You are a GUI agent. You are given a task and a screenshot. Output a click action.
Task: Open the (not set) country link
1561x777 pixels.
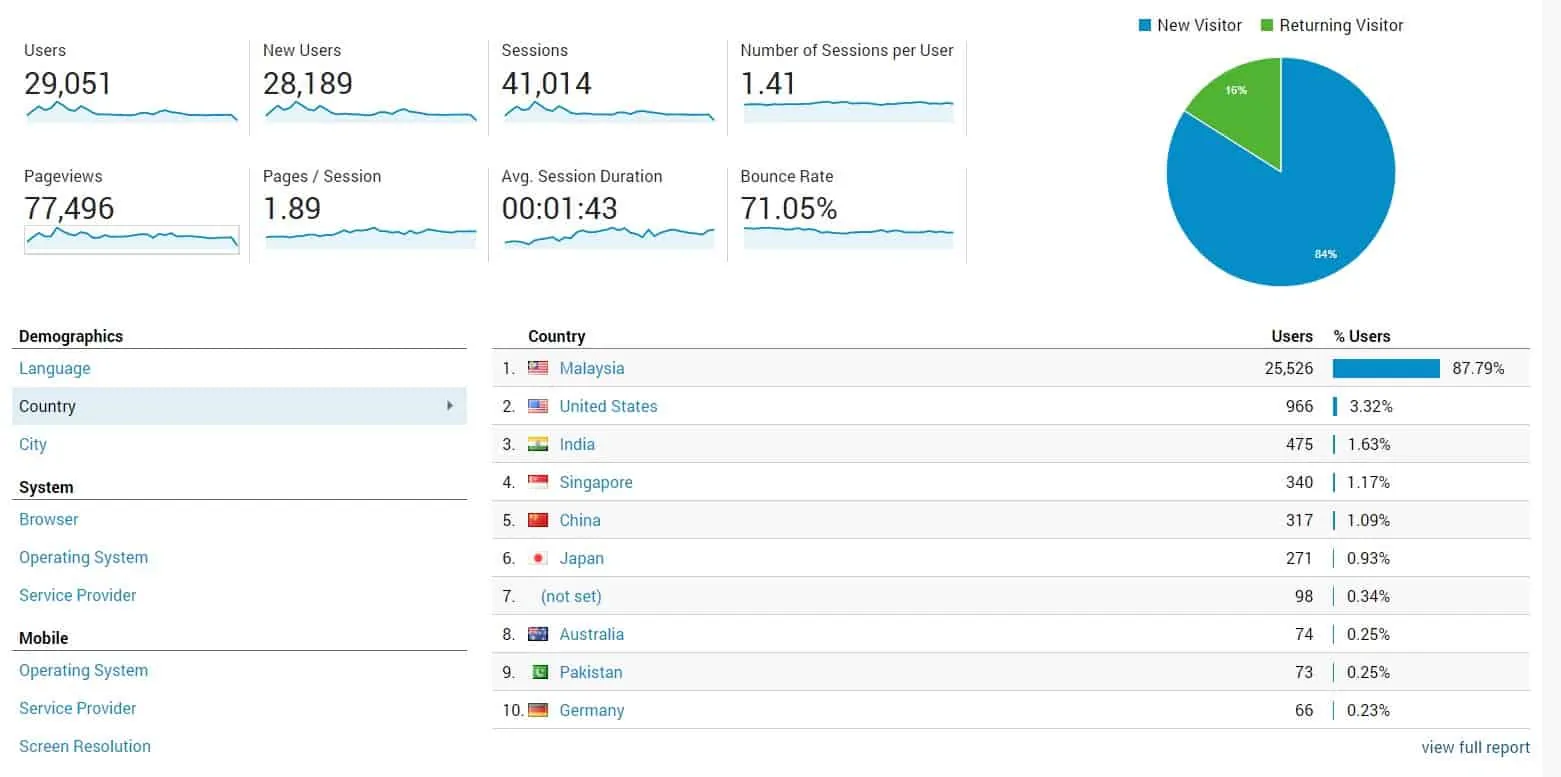click(x=571, y=596)
